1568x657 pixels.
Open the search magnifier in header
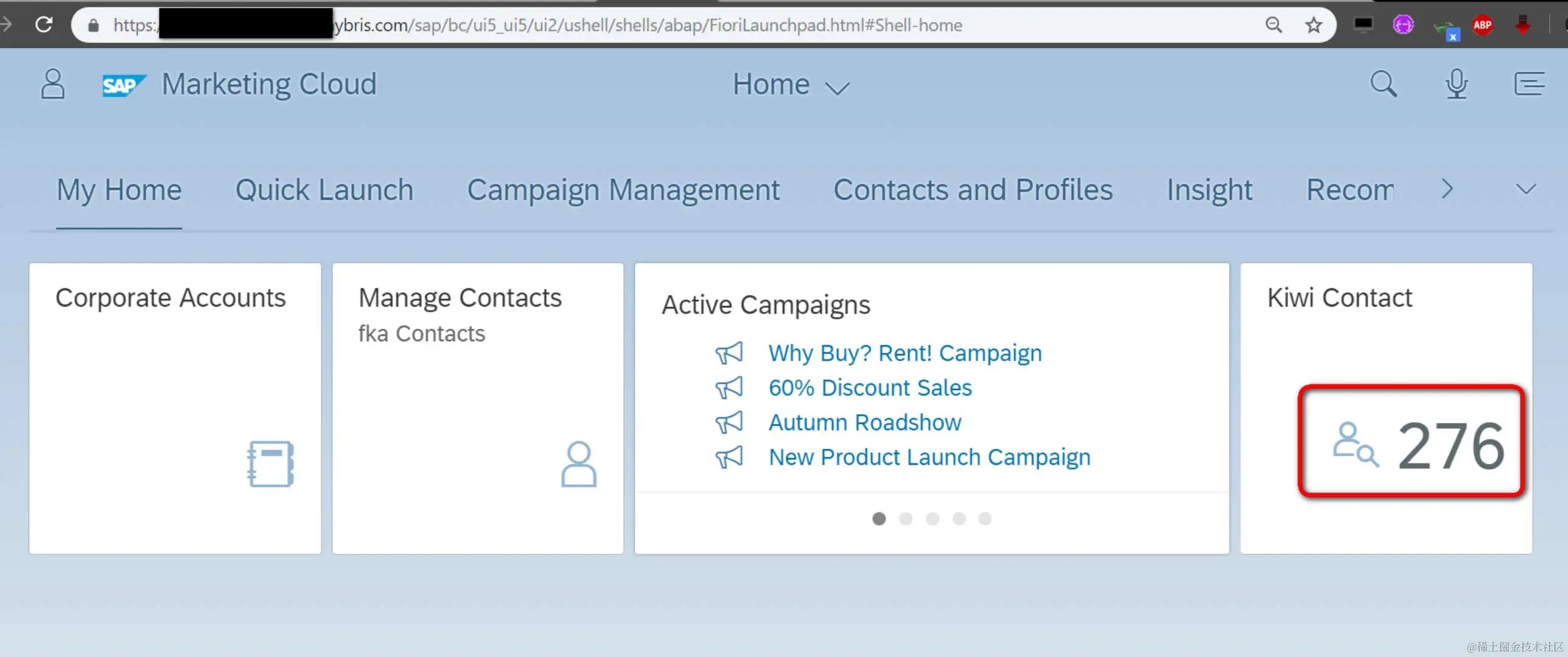point(1383,84)
